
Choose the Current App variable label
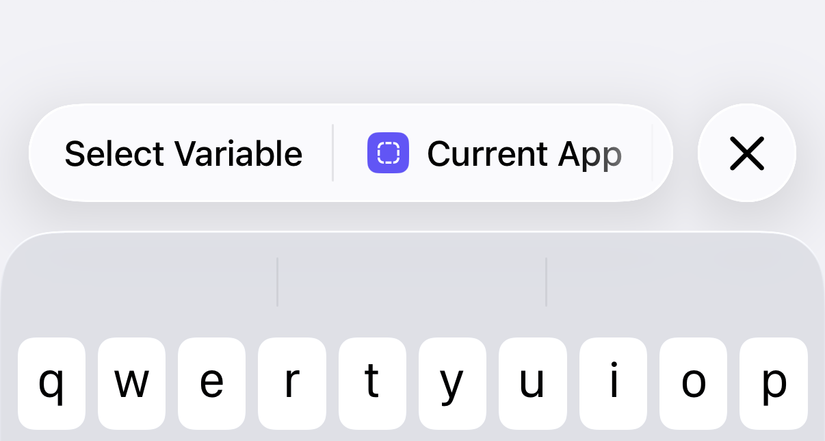click(x=523, y=154)
